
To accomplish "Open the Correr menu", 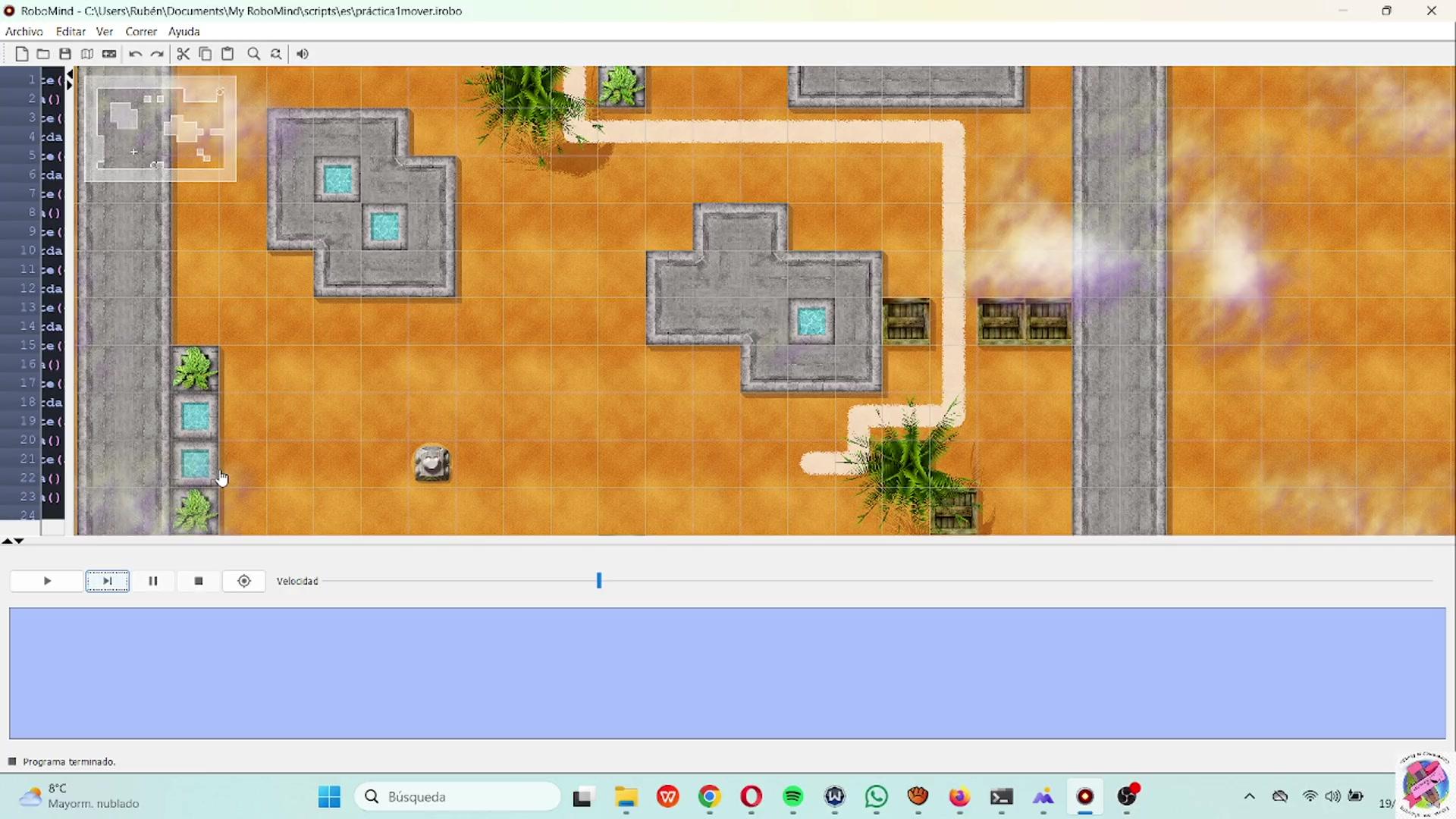I will [x=141, y=31].
